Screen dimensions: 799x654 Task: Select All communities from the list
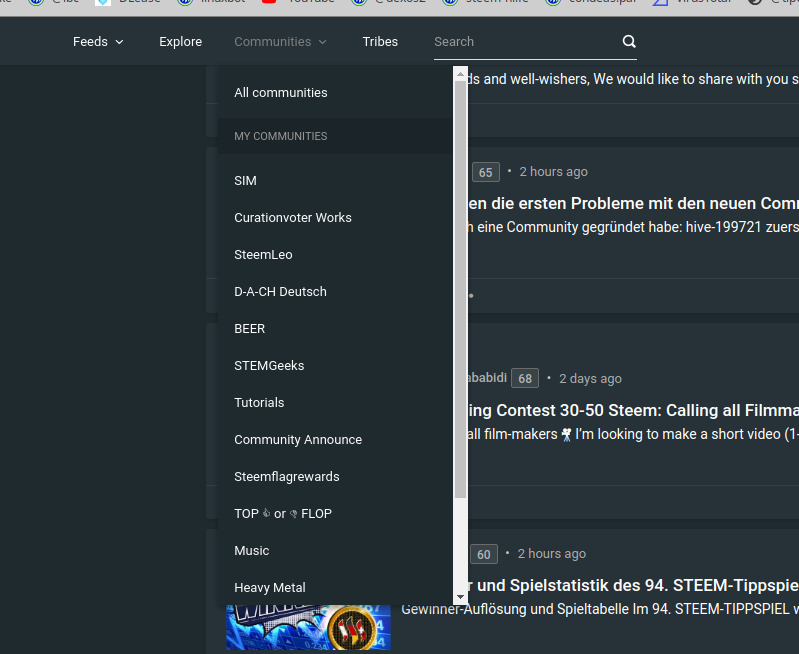pos(281,93)
